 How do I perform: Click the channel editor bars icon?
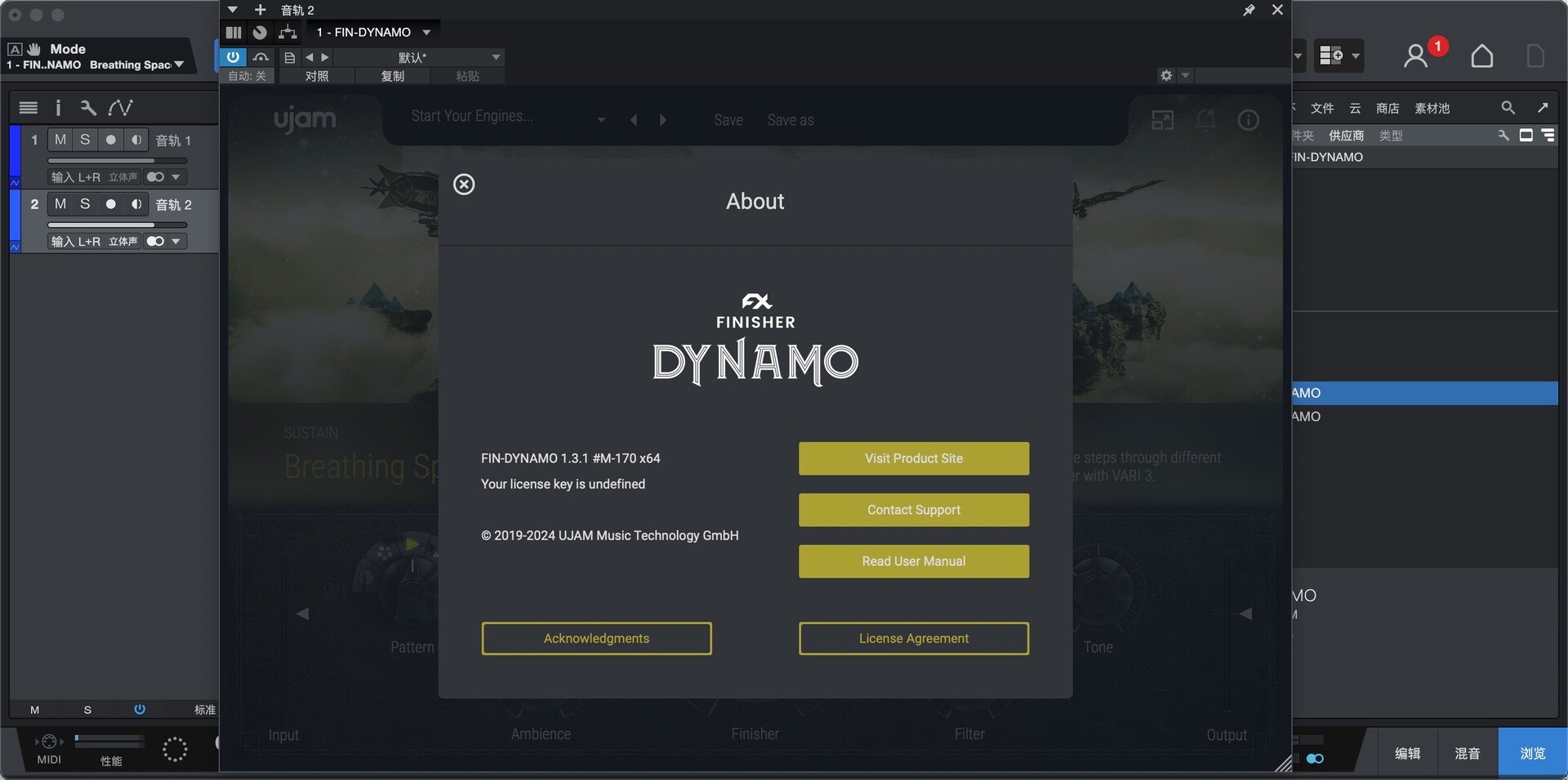click(x=234, y=33)
